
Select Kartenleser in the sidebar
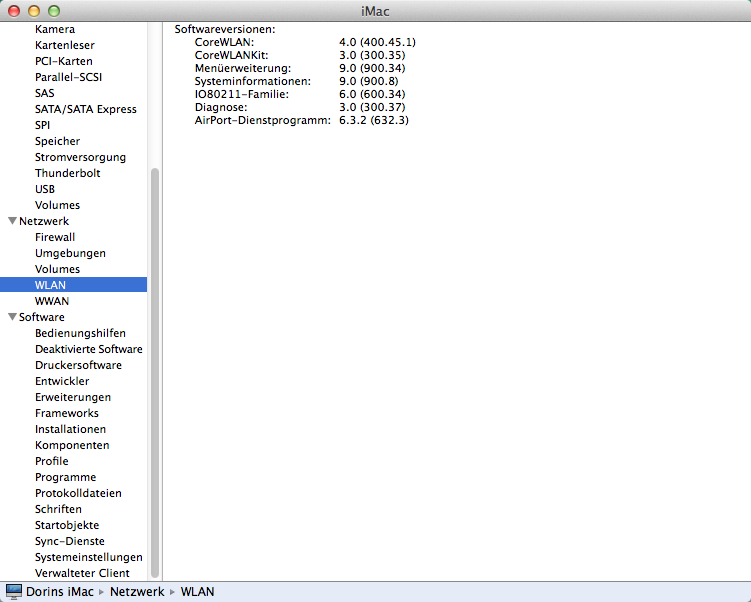coord(65,45)
